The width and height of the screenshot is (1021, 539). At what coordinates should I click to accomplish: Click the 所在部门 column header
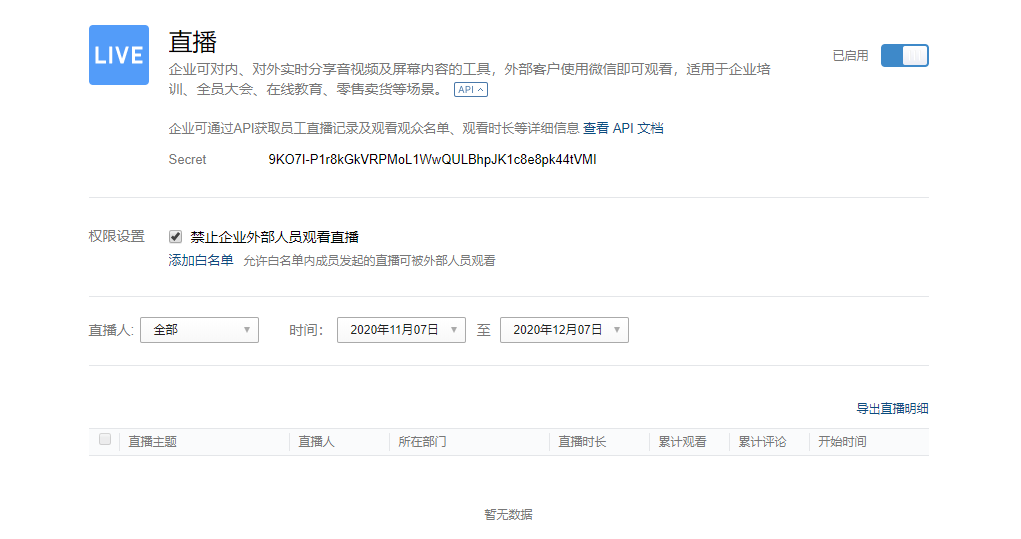423,442
